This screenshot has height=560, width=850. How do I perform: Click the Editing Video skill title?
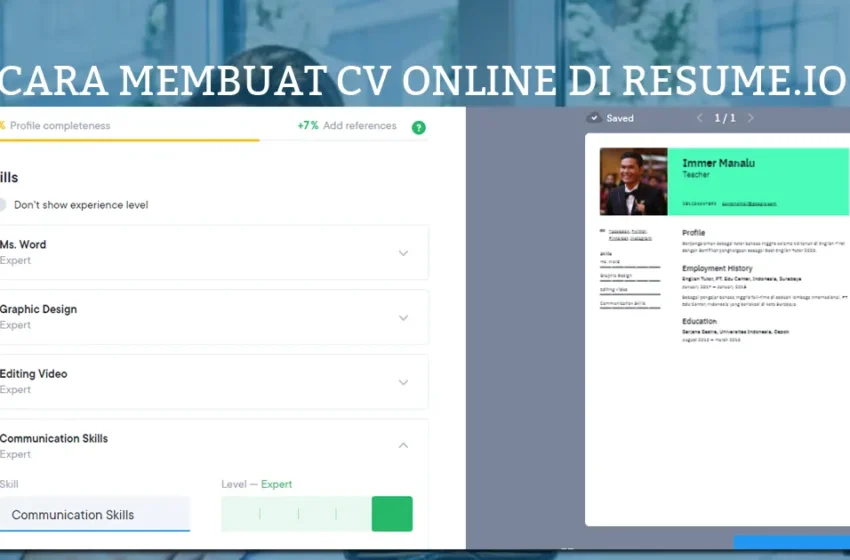tap(33, 374)
